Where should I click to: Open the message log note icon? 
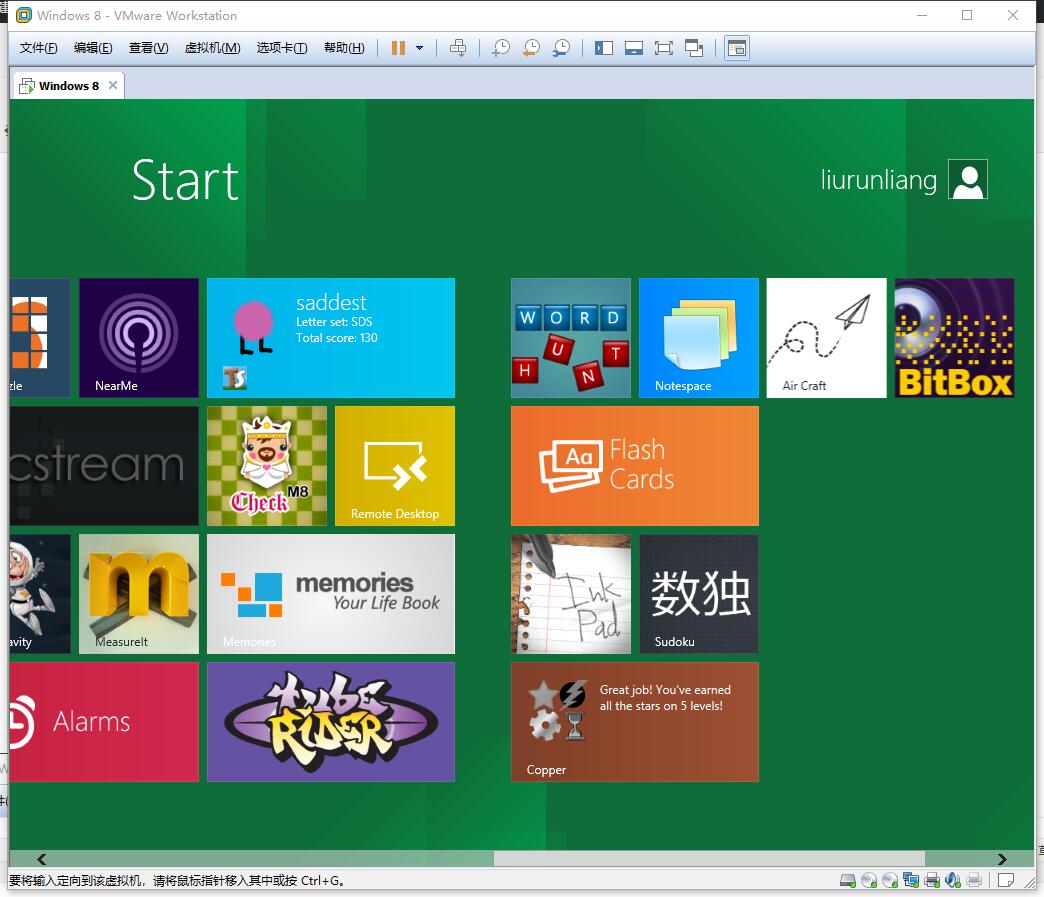click(x=1005, y=880)
